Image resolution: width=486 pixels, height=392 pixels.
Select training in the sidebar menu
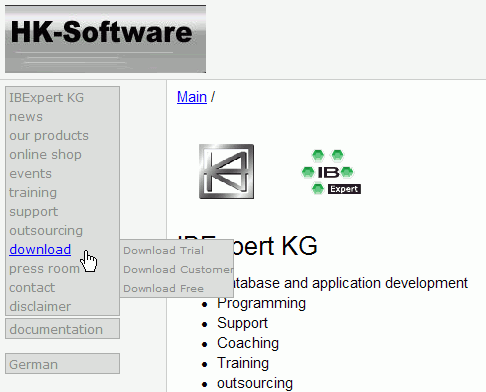[x=33, y=193]
